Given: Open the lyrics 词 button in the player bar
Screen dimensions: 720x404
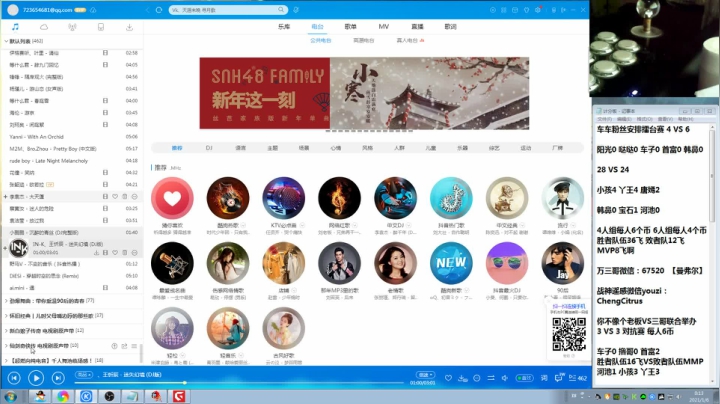Looking at the screenshot, I should [544, 378].
